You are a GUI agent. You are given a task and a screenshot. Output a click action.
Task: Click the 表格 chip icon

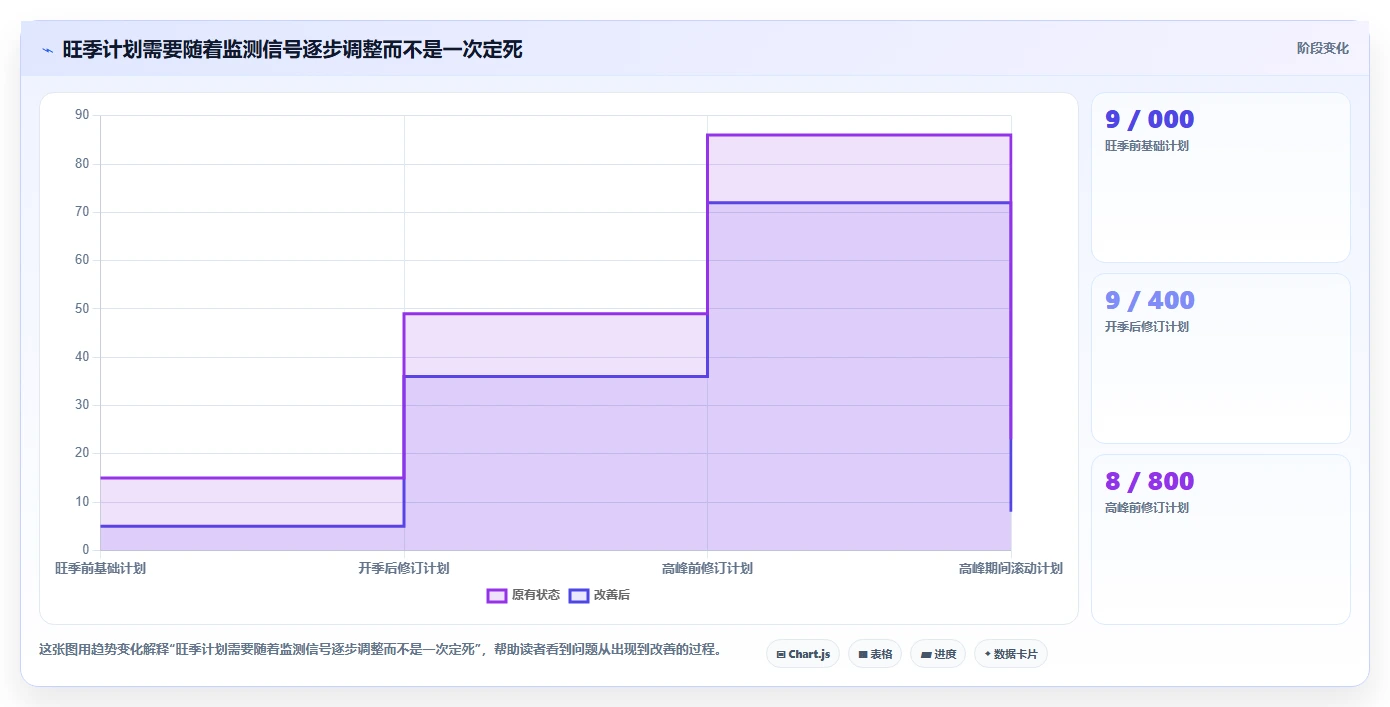(862, 655)
